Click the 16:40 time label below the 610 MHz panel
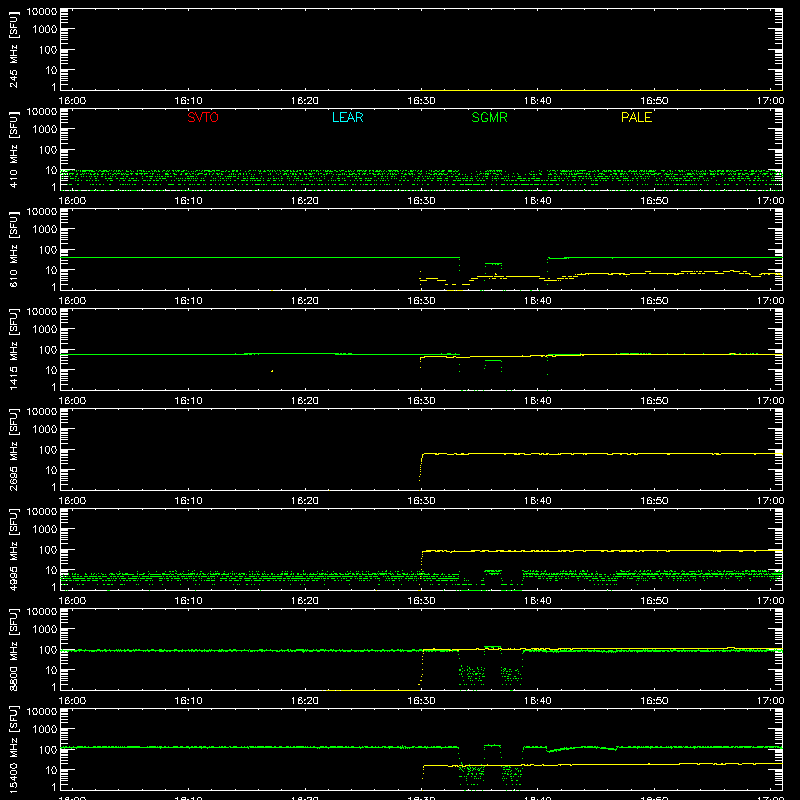The width and height of the screenshot is (800, 800). [538, 301]
